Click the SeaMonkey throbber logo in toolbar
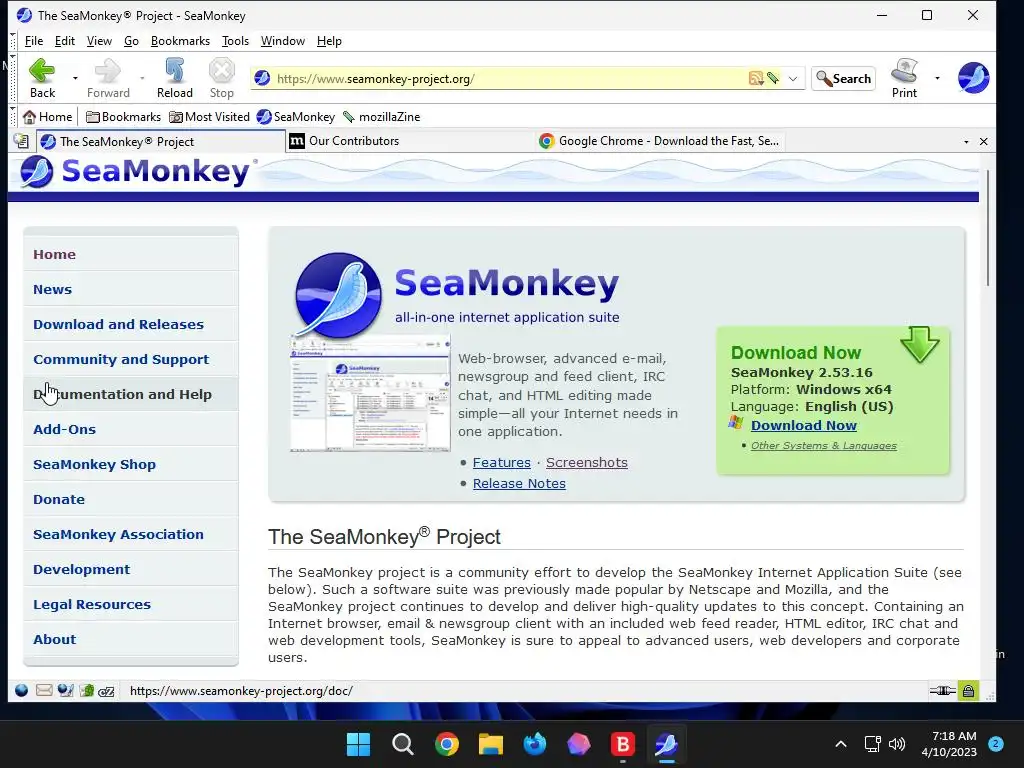1024x768 pixels. pyautogui.click(x=973, y=78)
